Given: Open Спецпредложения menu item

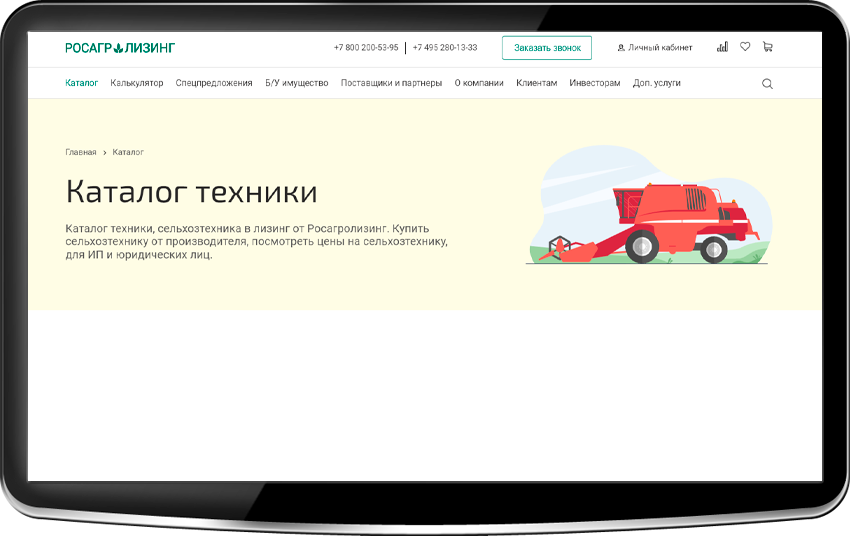Looking at the screenshot, I should point(214,83).
